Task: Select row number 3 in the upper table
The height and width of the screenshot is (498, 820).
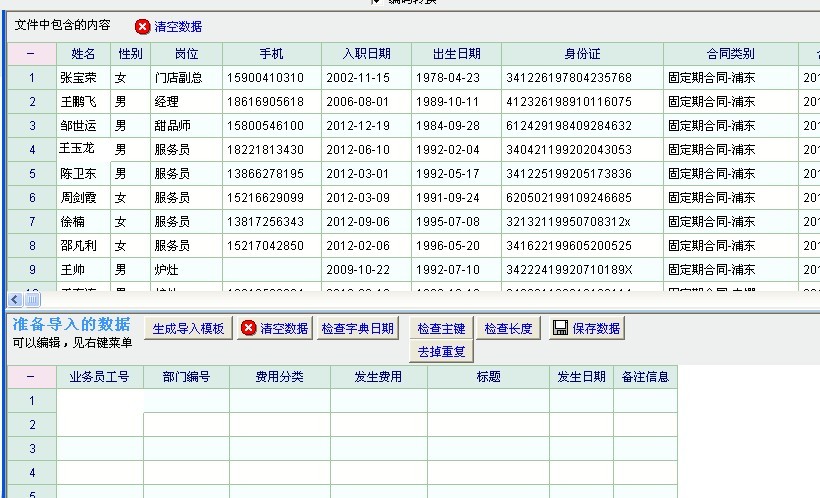Action: coord(32,126)
